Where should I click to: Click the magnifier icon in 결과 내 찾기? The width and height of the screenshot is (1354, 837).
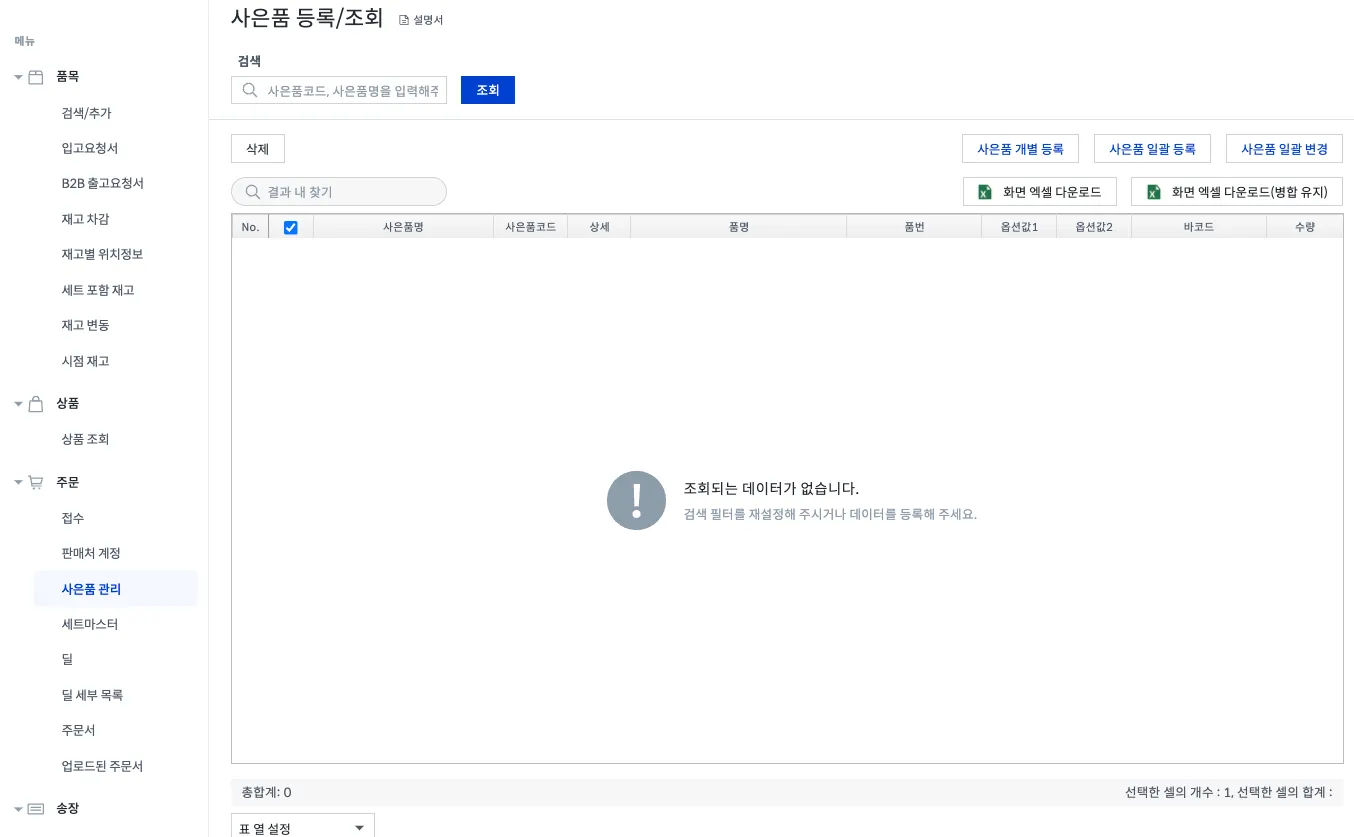tap(253, 192)
